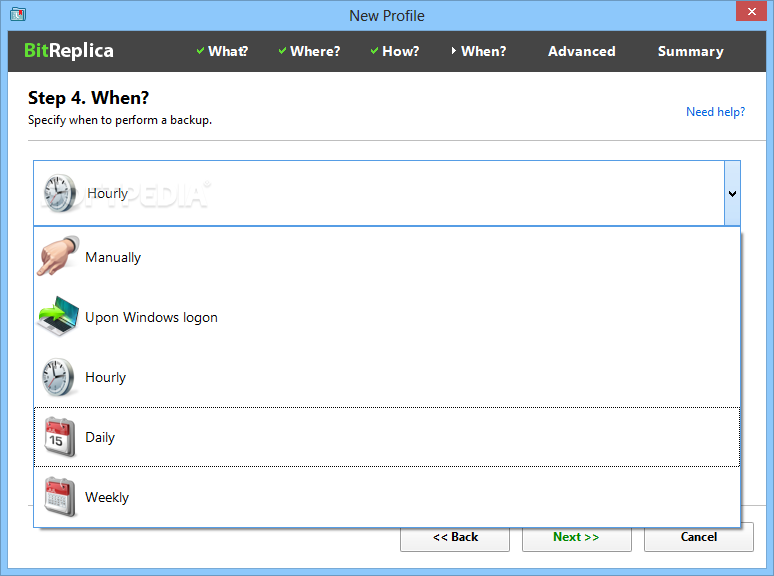
Task: Click the laptop Upon Windows logon icon
Action: 58,316
